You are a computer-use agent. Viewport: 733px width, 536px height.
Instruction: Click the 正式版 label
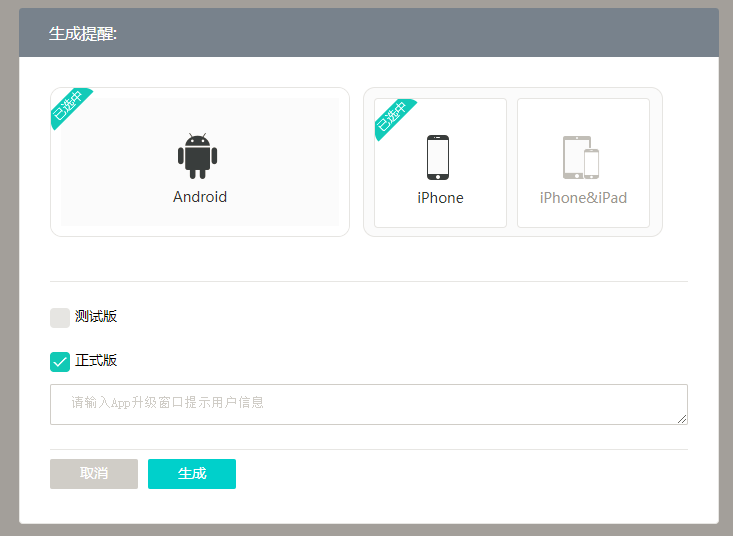click(x=96, y=361)
